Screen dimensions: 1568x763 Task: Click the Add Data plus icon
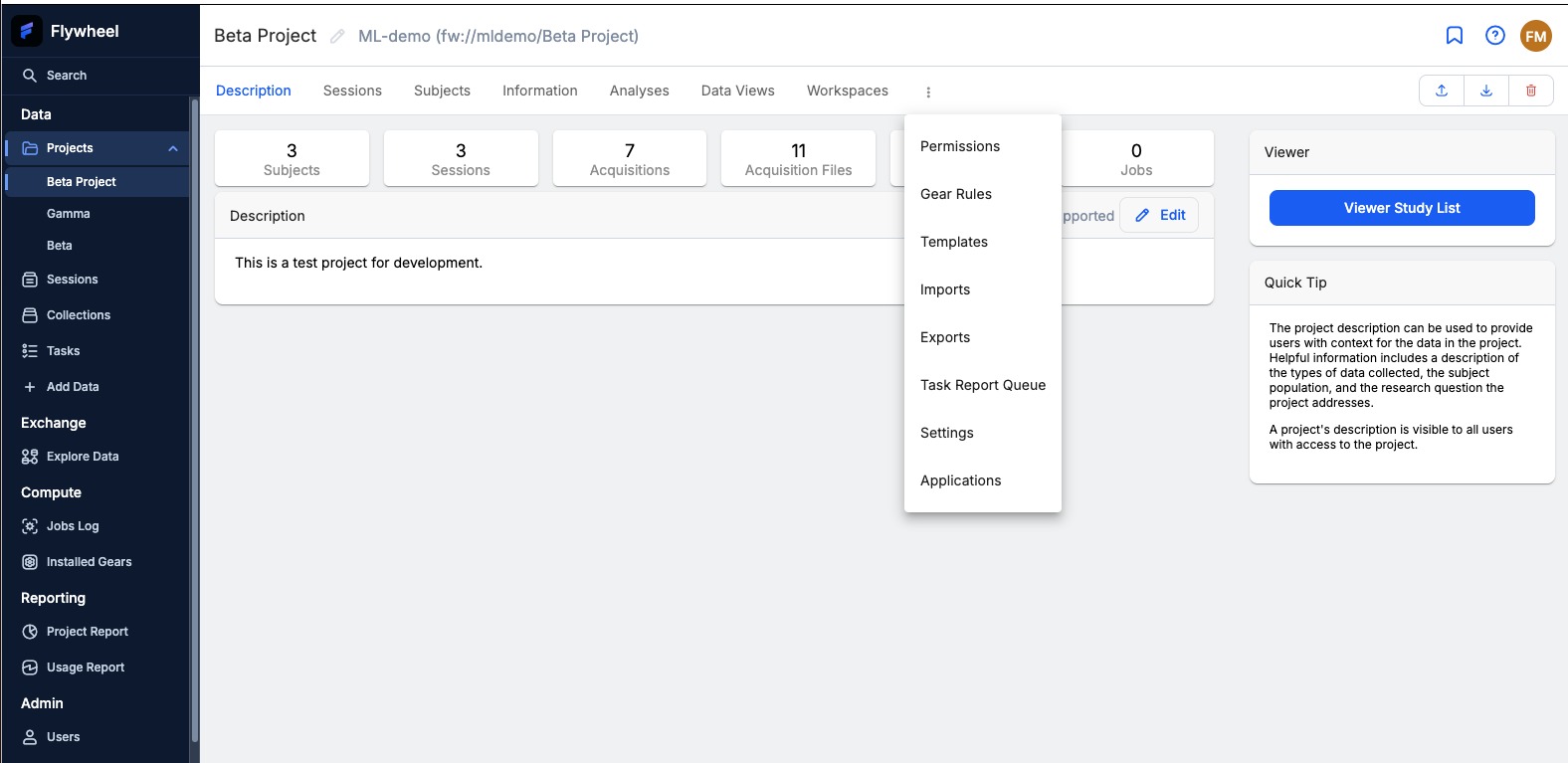(30, 387)
